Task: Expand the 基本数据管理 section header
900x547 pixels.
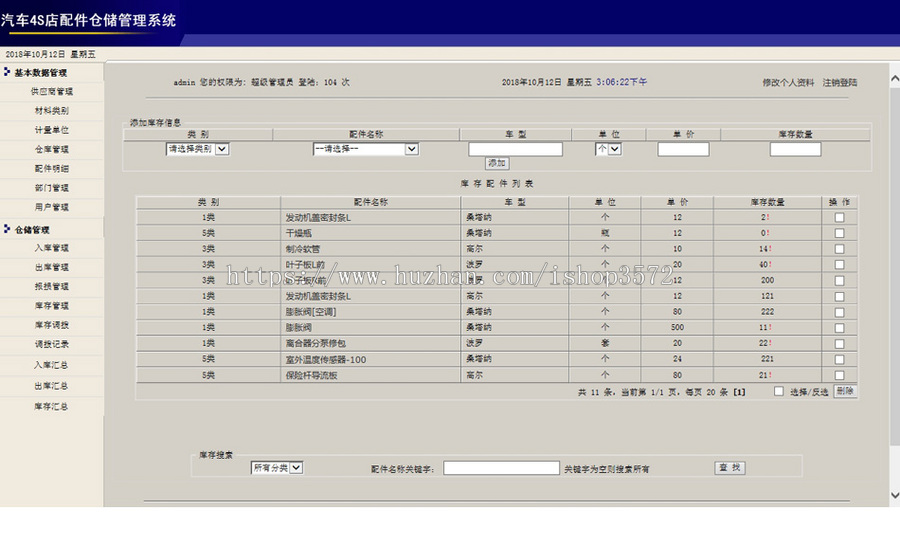Action: click(x=41, y=72)
